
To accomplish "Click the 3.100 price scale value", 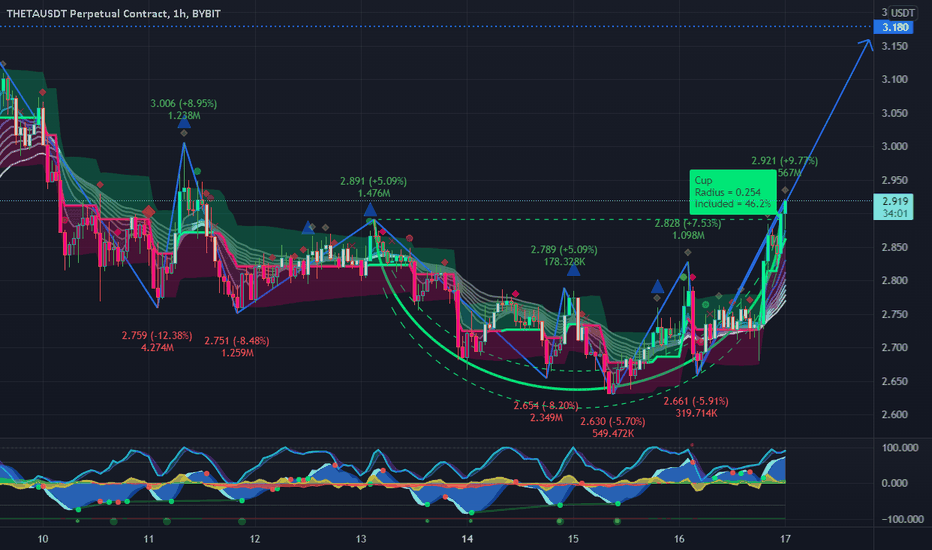I will click(895, 80).
